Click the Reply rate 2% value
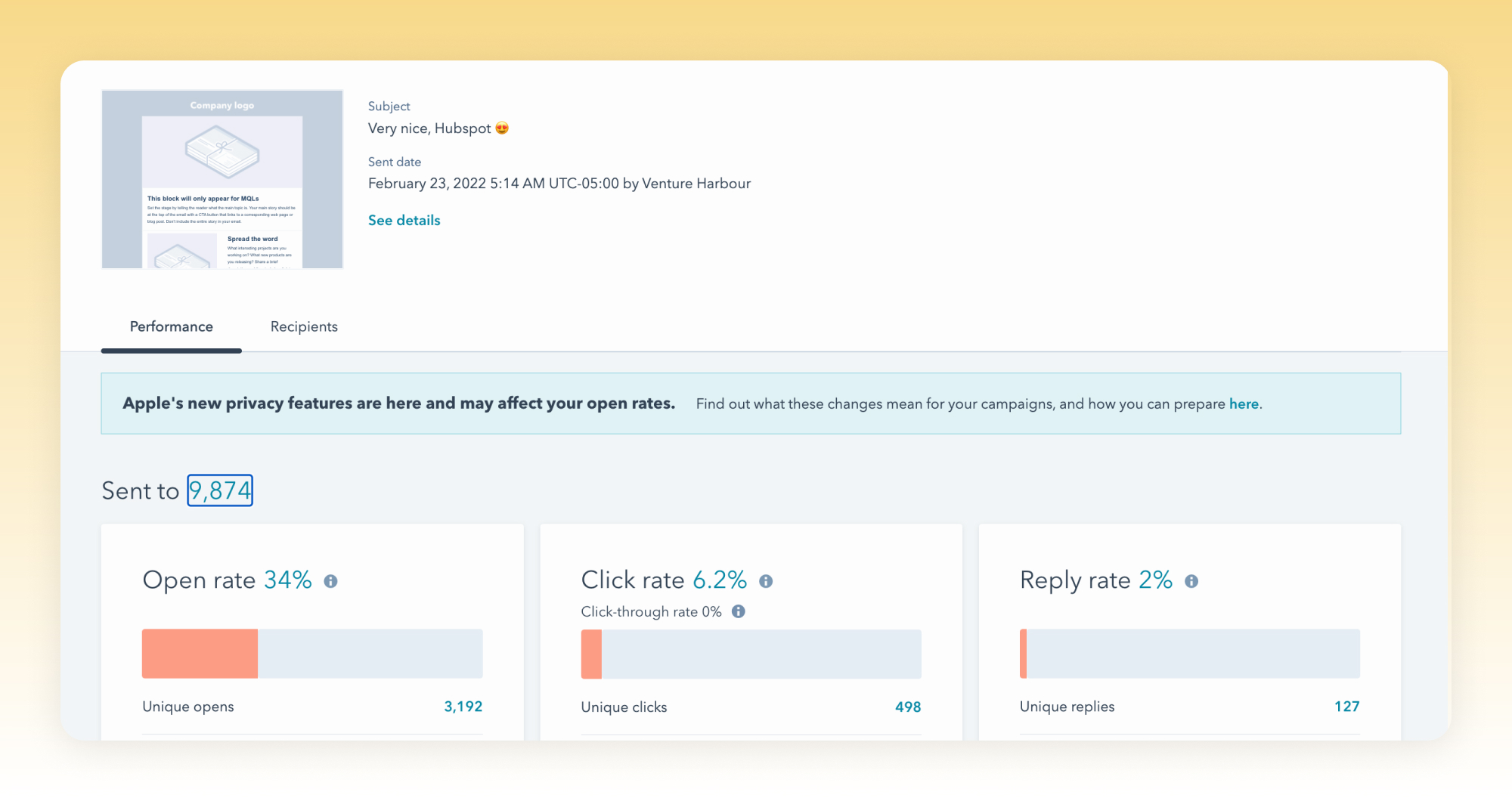 point(1156,580)
